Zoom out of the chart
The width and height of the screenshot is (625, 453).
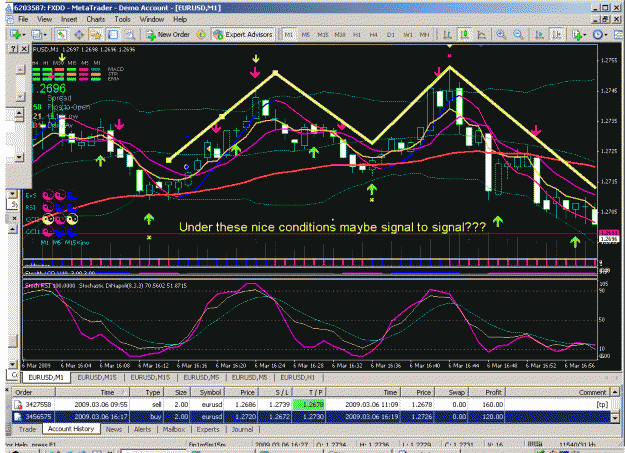pos(518,35)
